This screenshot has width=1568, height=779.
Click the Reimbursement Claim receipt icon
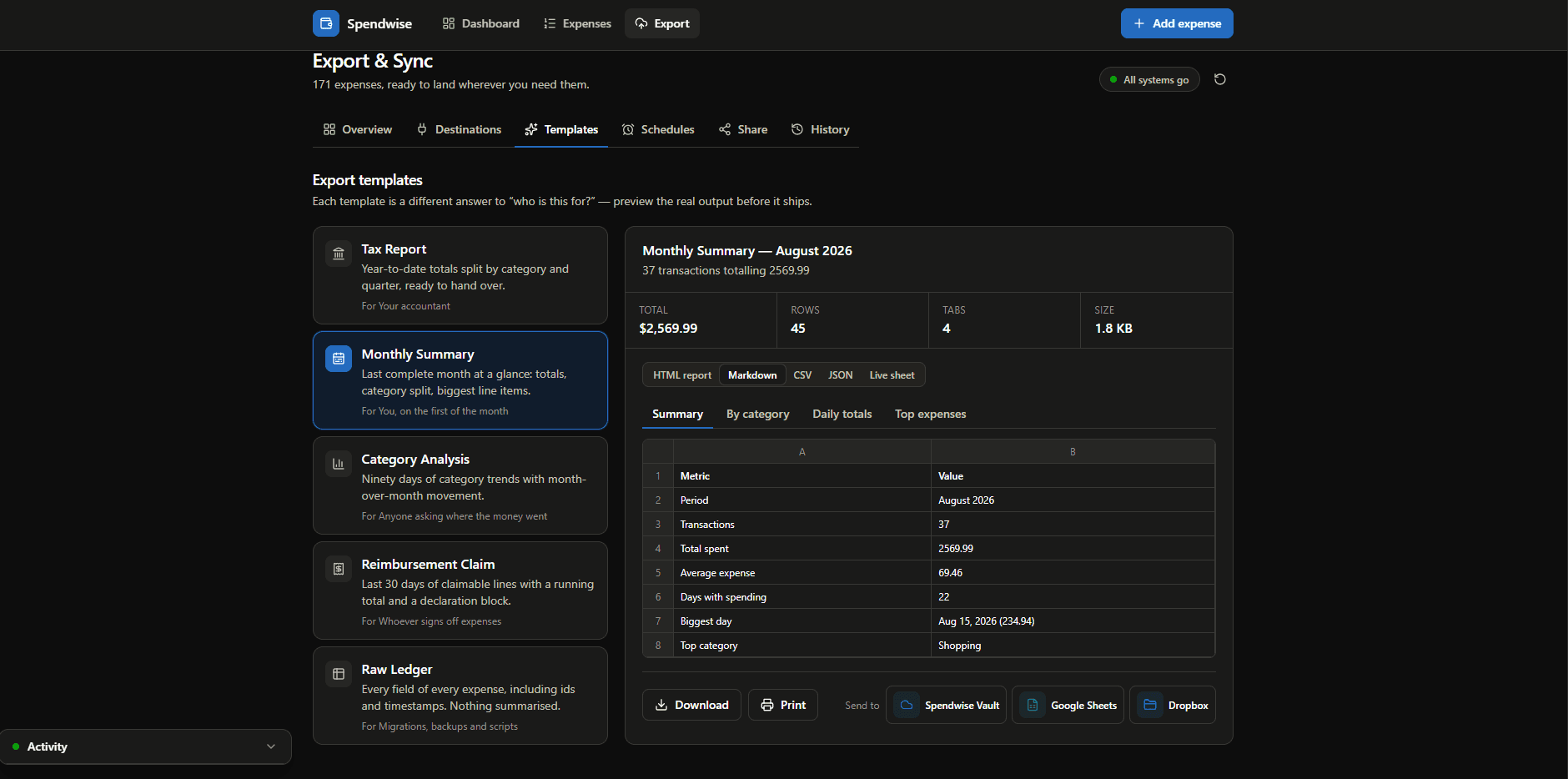click(x=339, y=569)
